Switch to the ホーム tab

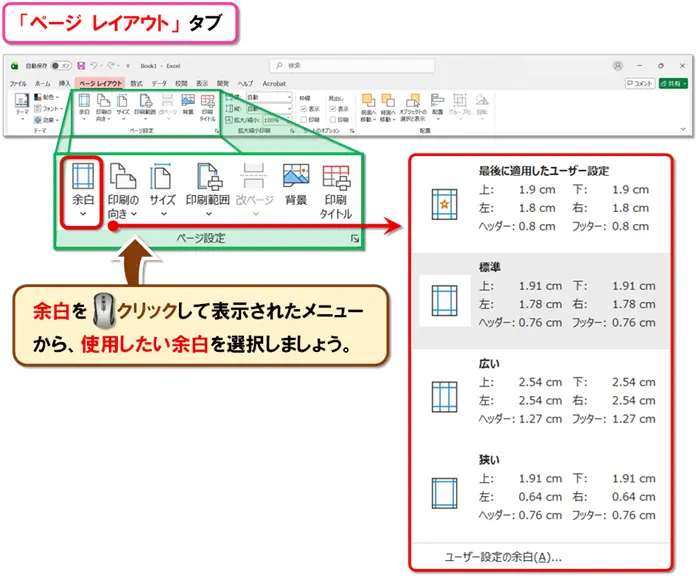43,83
